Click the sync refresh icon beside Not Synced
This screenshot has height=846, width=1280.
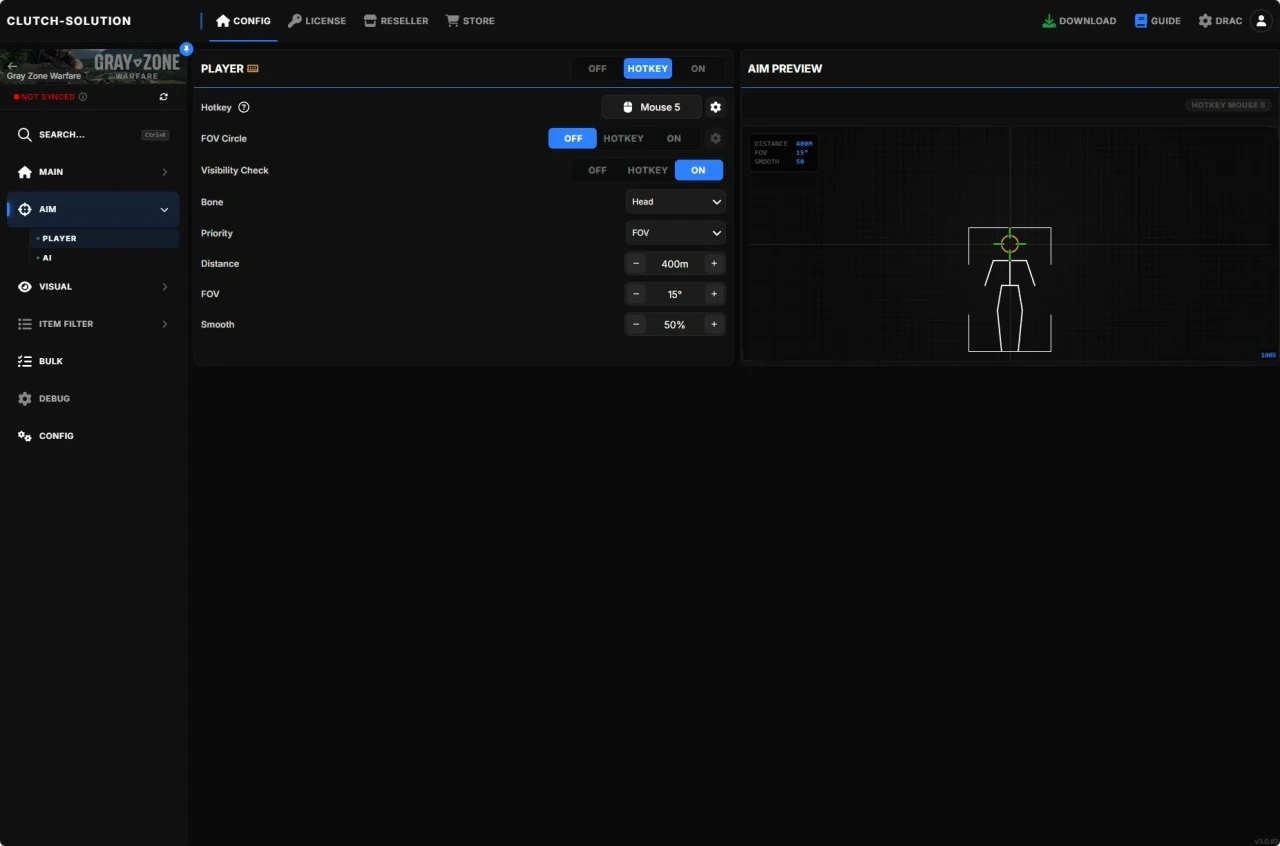click(x=164, y=97)
